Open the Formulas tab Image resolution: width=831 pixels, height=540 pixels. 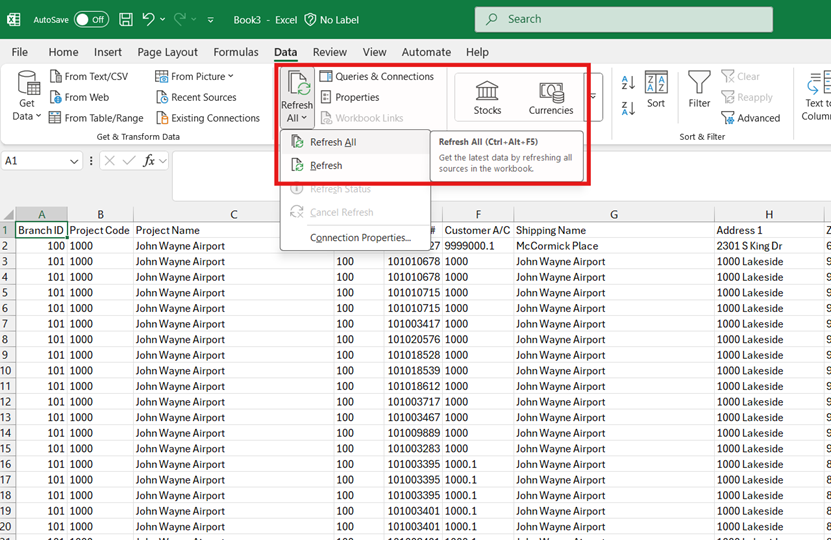click(x=236, y=52)
